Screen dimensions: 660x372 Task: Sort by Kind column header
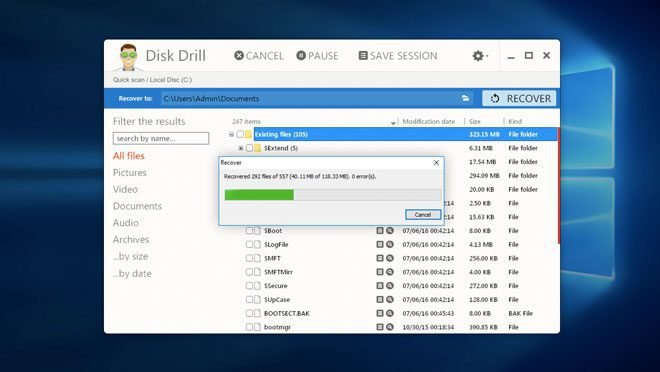[515, 122]
